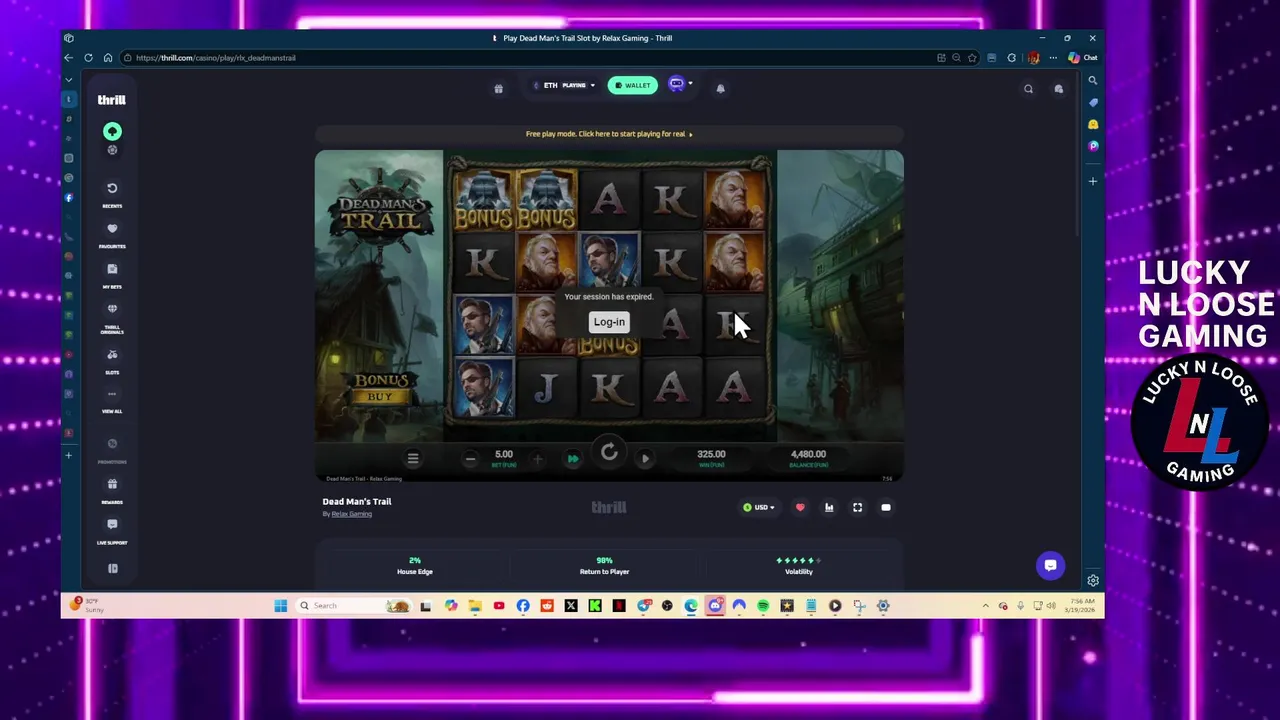The height and width of the screenshot is (720, 1280).
Task: Click View All in the sidebar
Action: [112, 400]
